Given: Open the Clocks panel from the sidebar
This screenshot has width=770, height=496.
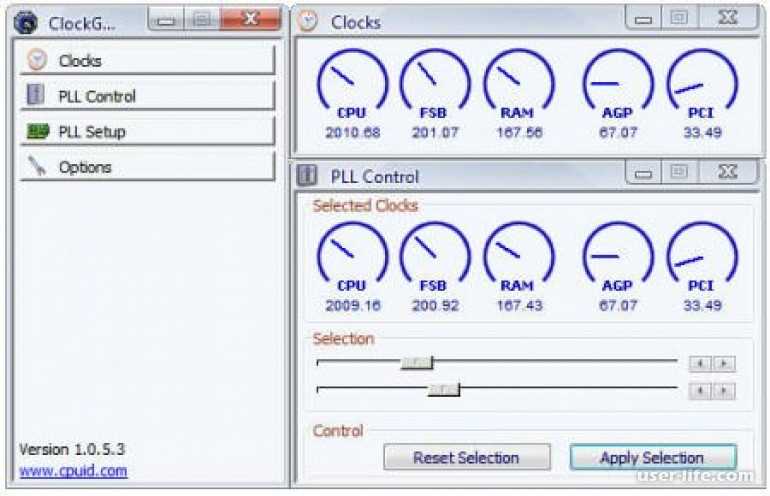Looking at the screenshot, I should pyautogui.click(x=147, y=60).
